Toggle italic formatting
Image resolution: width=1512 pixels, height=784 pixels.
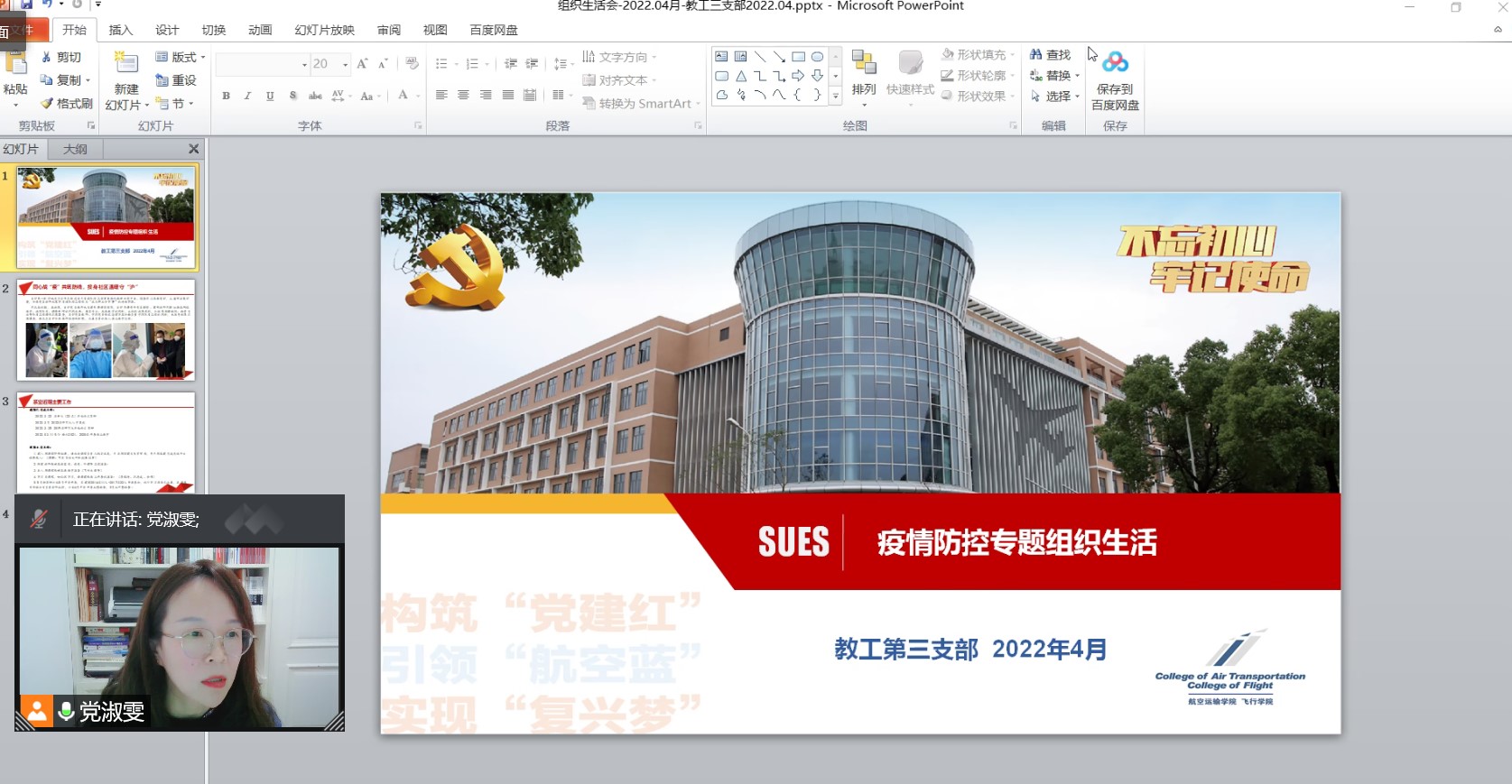(x=247, y=96)
